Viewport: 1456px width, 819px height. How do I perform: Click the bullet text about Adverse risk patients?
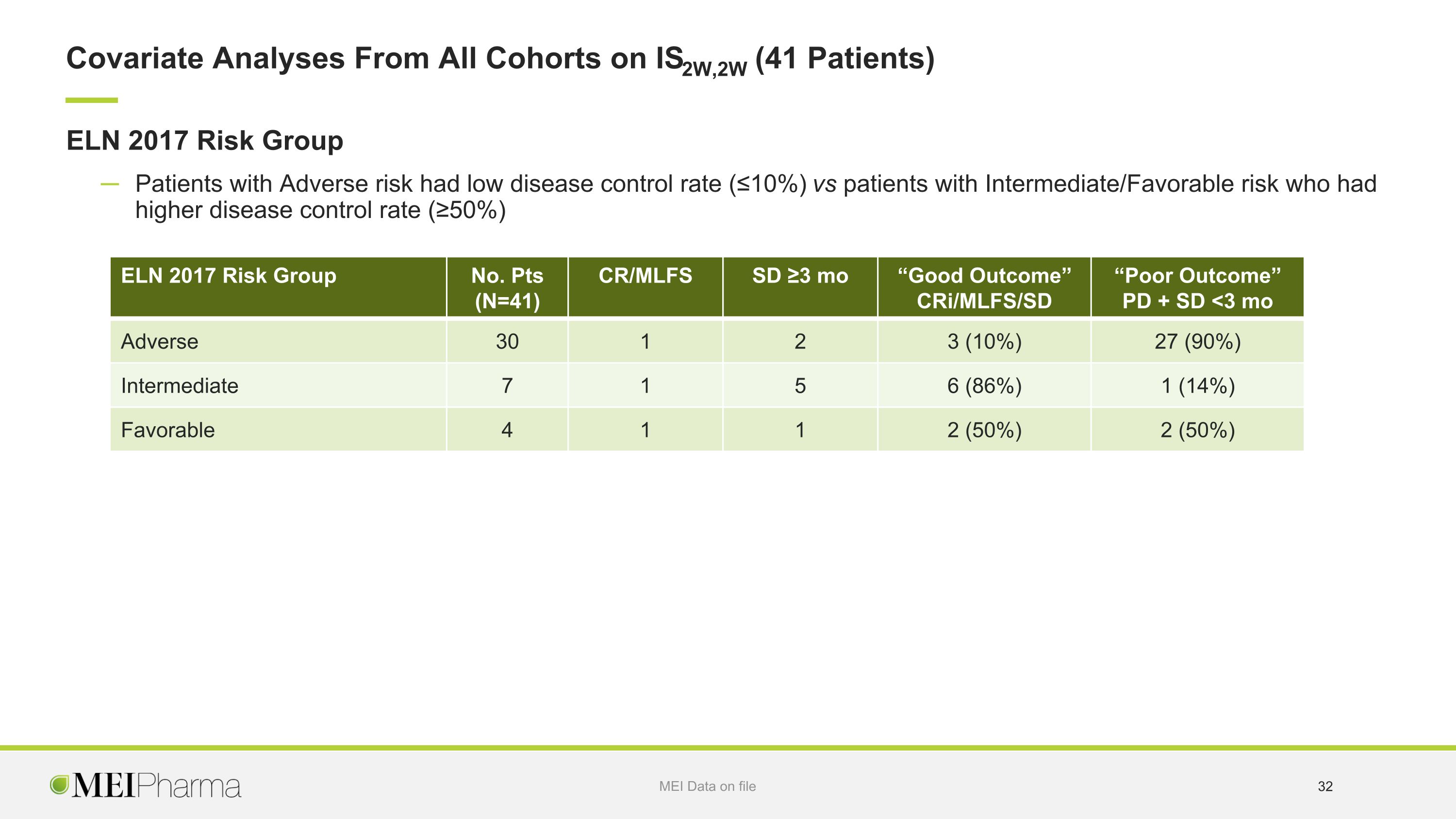pos(756,197)
